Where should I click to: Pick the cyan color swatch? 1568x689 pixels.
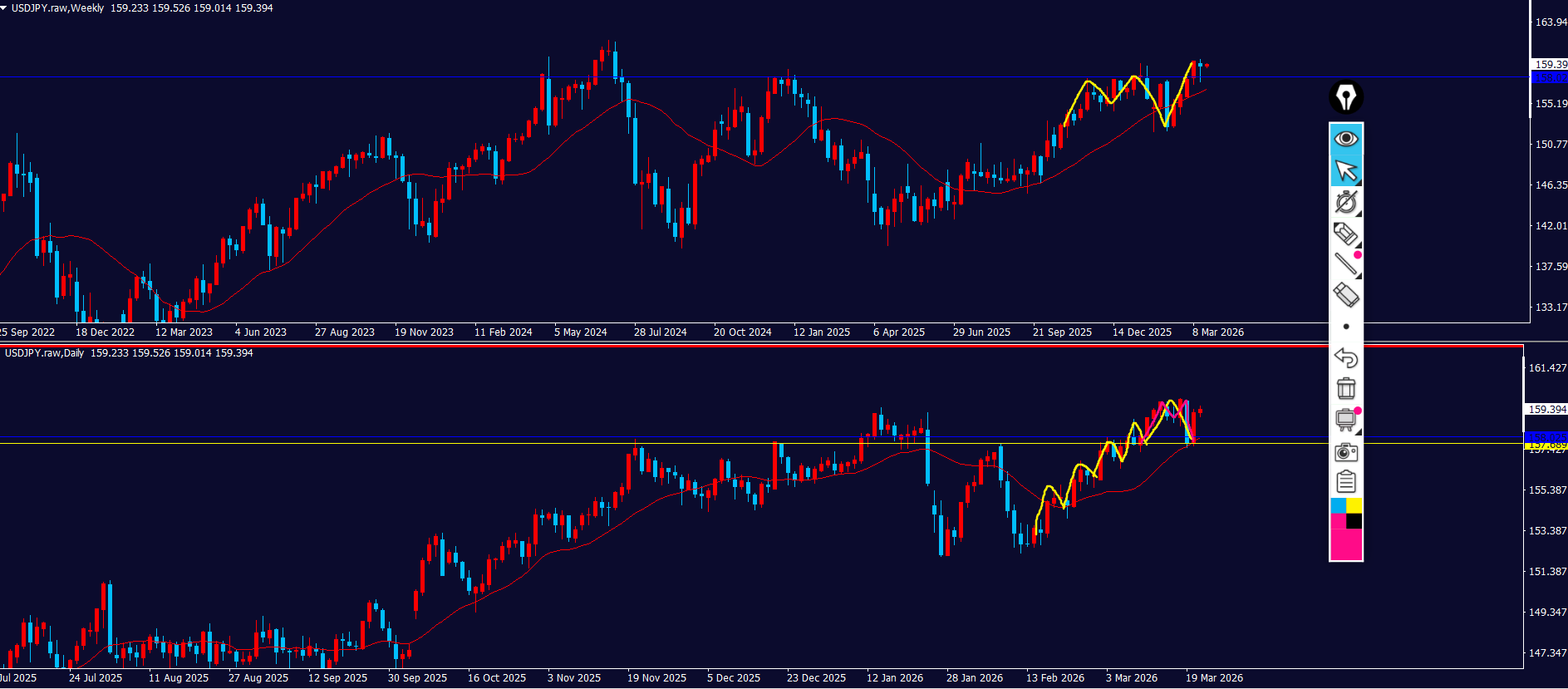tap(1338, 505)
